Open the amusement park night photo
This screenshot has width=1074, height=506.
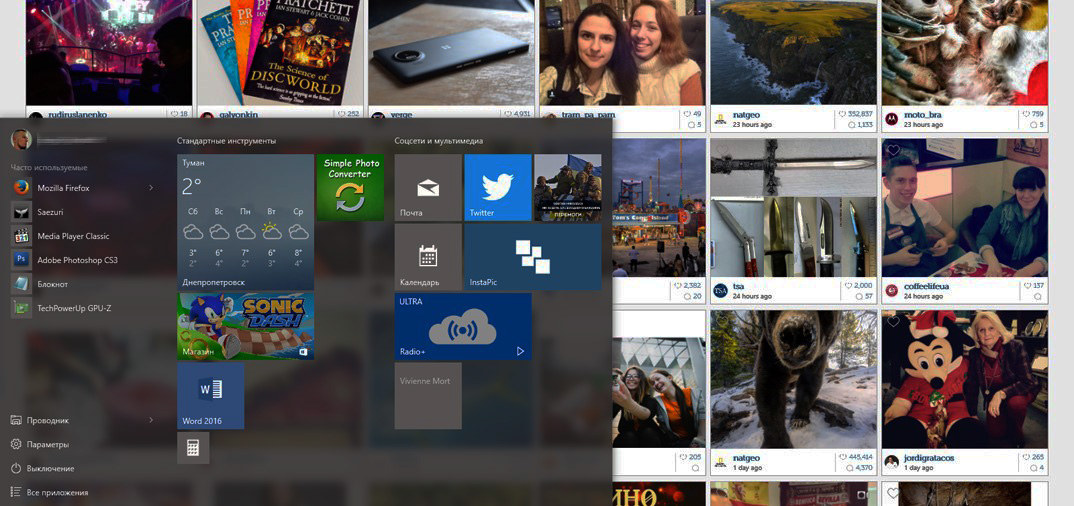(x=658, y=207)
